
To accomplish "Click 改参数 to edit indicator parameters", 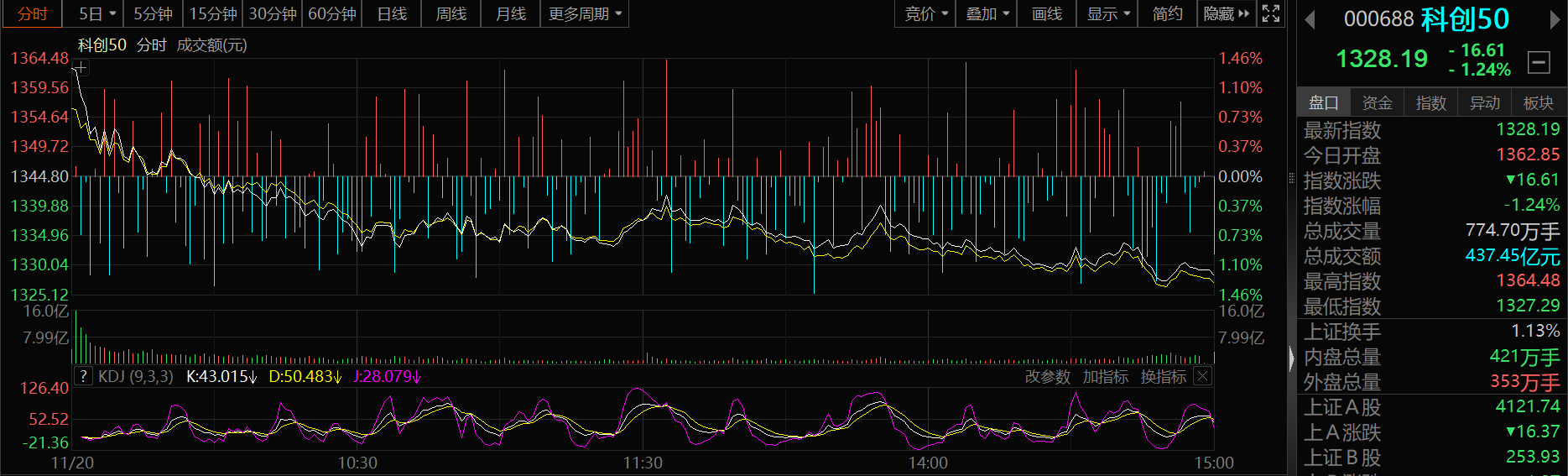I will tap(1047, 377).
